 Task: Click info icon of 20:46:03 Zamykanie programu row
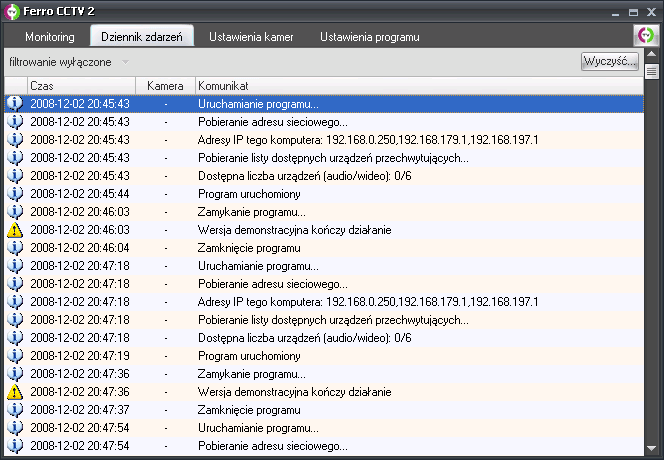(15, 212)
